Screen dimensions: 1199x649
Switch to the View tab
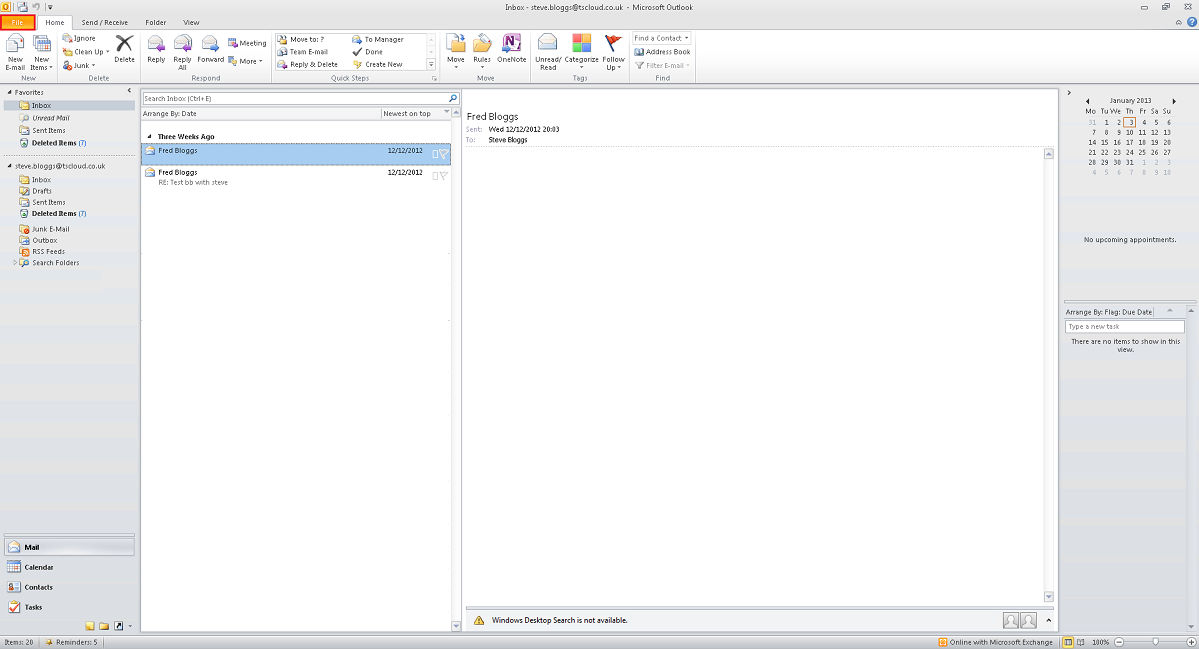pos(191,22)
